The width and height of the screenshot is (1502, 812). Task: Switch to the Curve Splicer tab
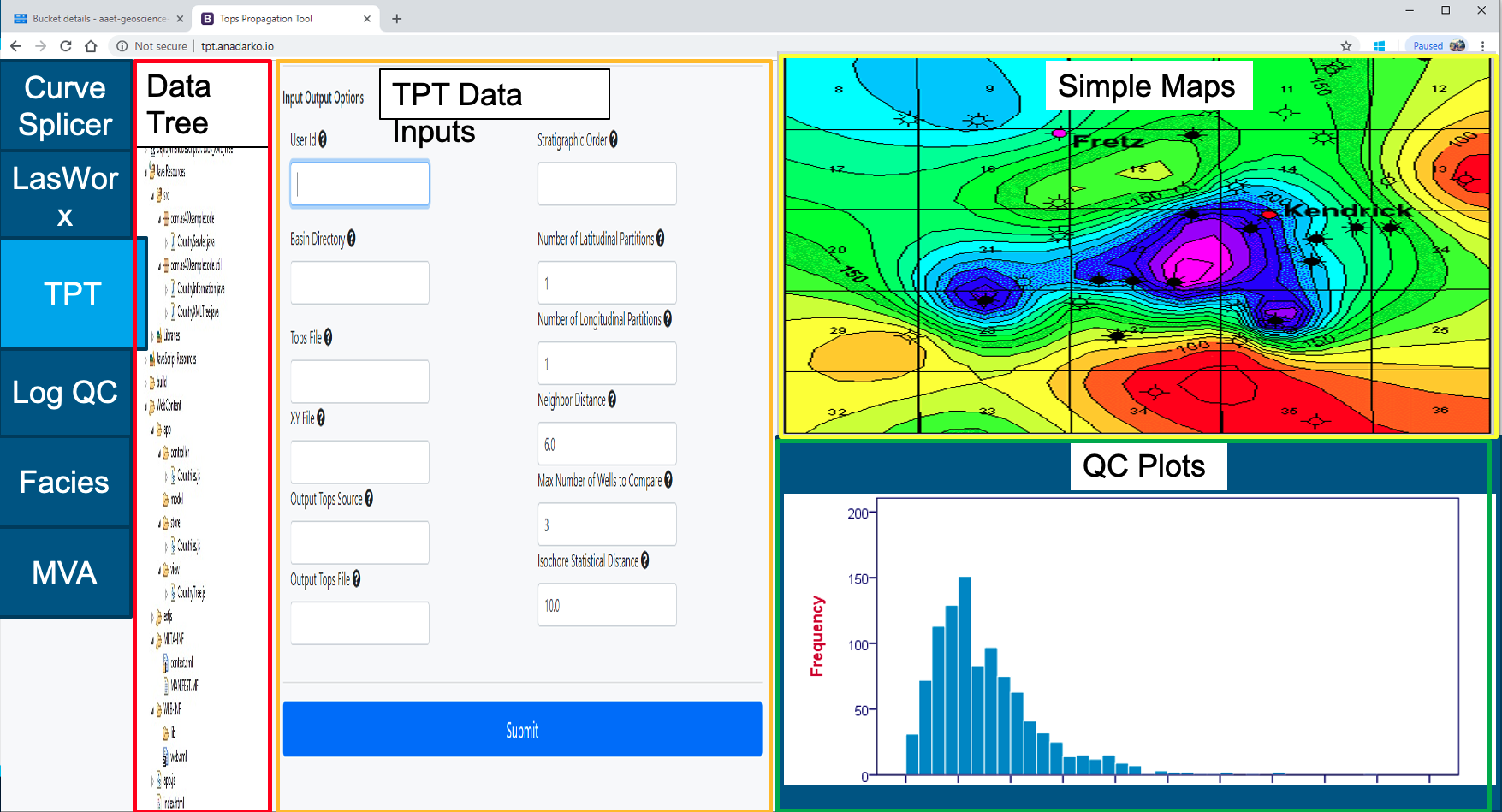point(66,106)
